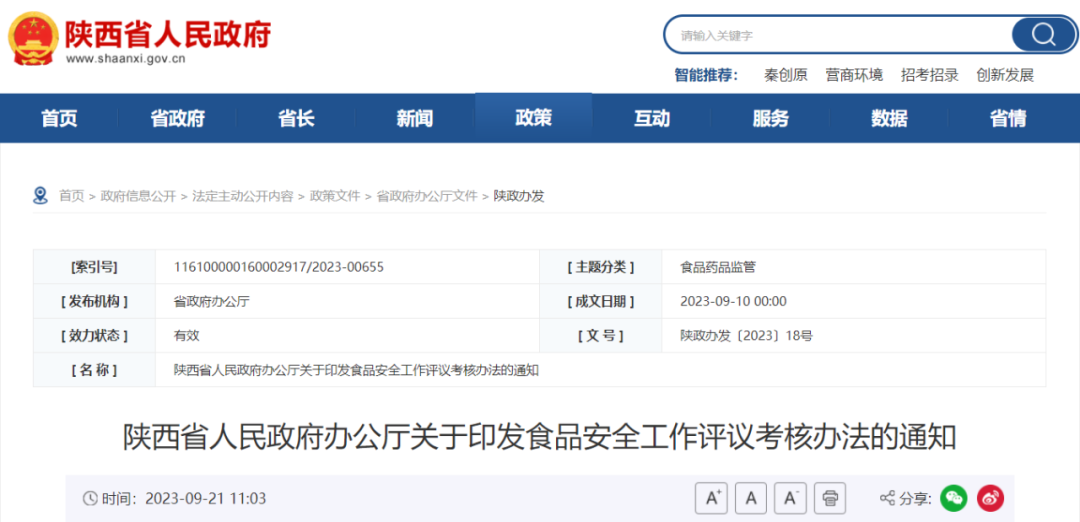Click the Shaanxi government emblem logo

tap(33, 38)
